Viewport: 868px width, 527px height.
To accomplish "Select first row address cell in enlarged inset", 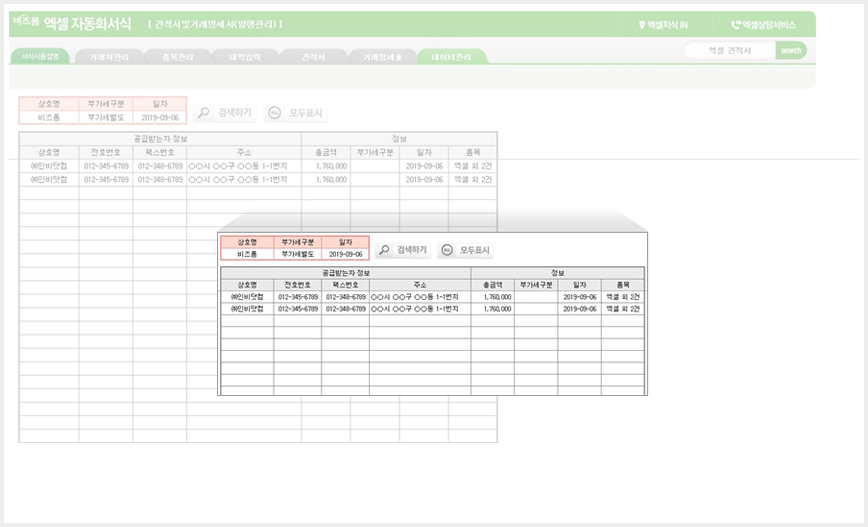I will click(x=420, y=297).
